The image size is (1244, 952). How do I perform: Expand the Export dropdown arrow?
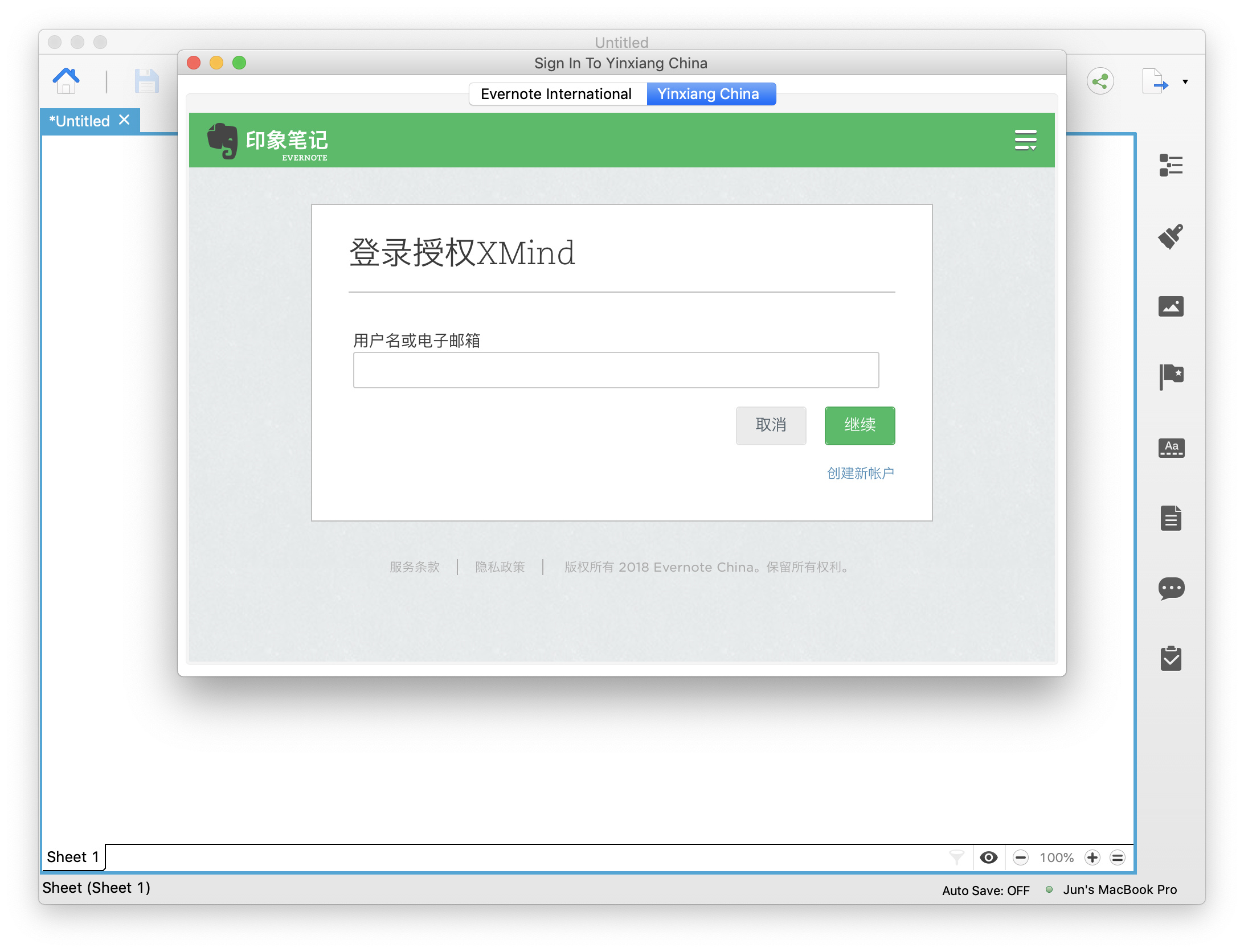[x=1185, y=82]
